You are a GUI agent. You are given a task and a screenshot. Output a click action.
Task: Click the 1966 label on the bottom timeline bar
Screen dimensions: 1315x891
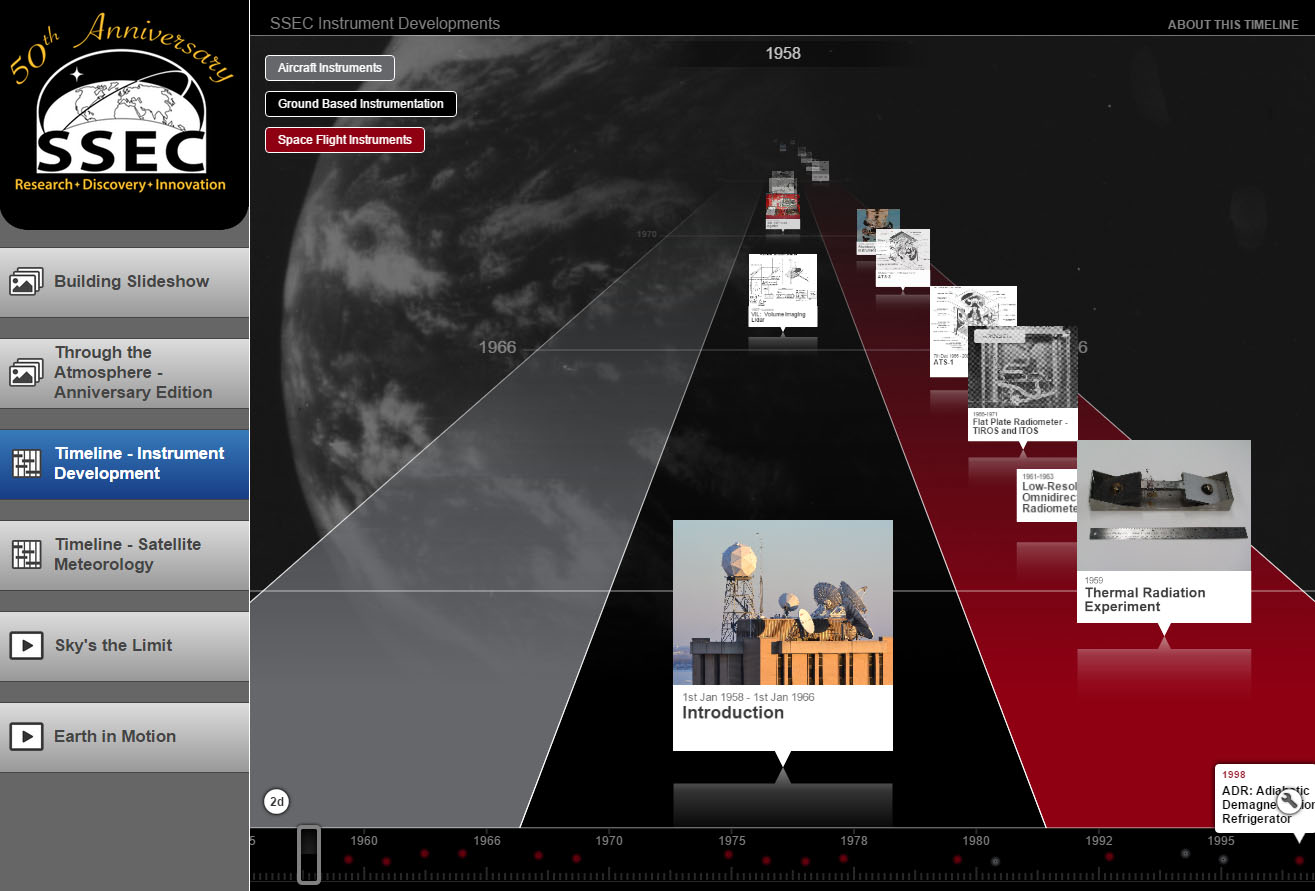click(487, 841)
